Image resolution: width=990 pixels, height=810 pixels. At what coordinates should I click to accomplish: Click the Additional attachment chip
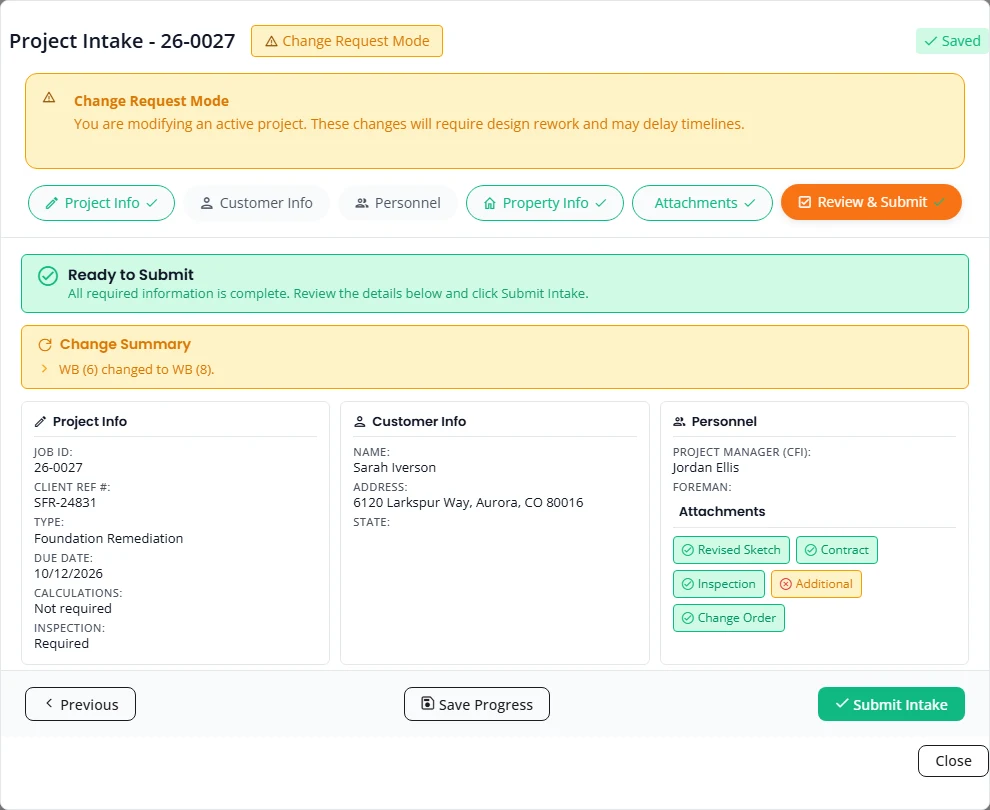(816, 584)
